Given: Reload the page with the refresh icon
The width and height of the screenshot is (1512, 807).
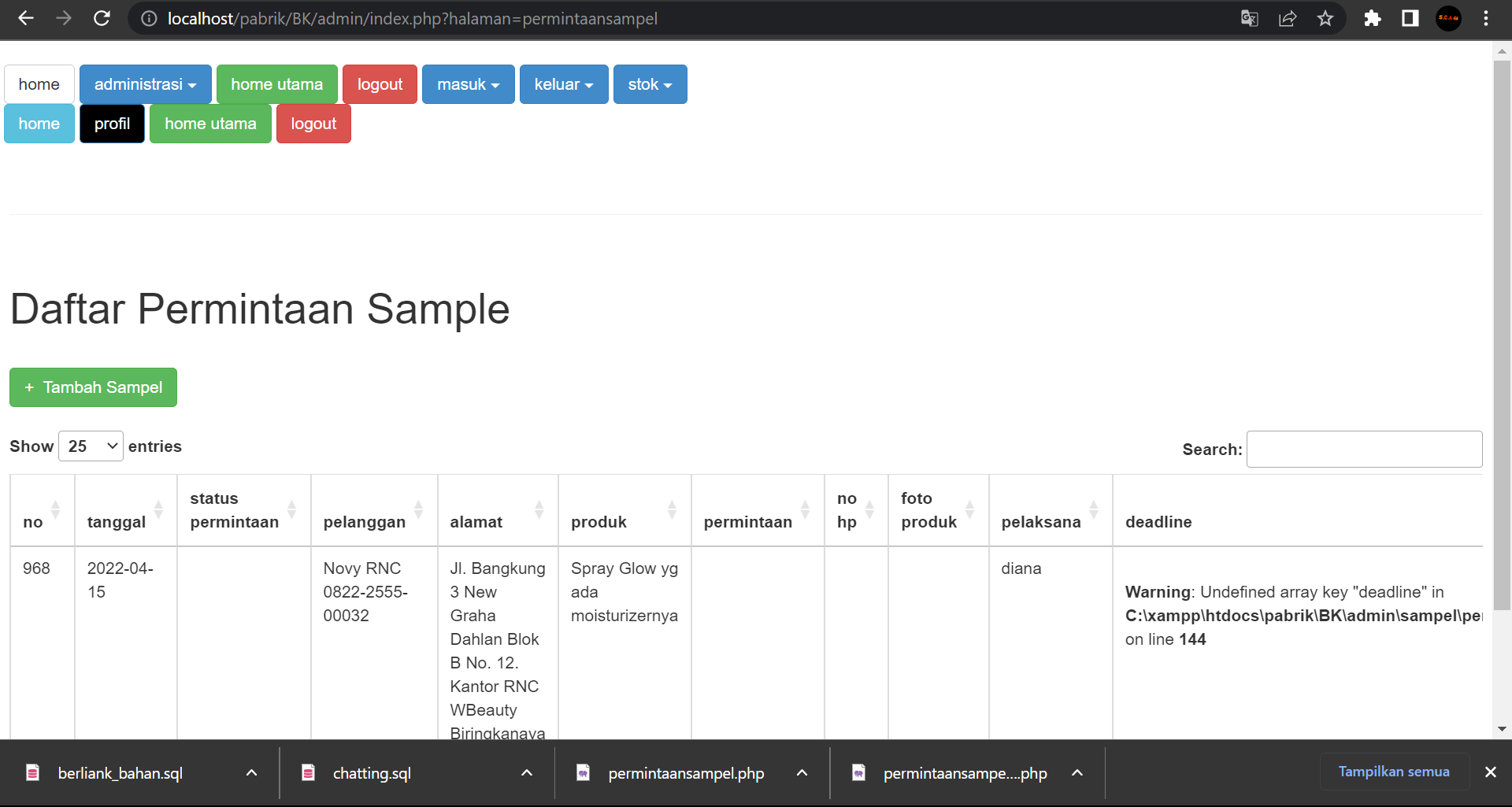Looking at the screenshot, I should click(102, 18).
